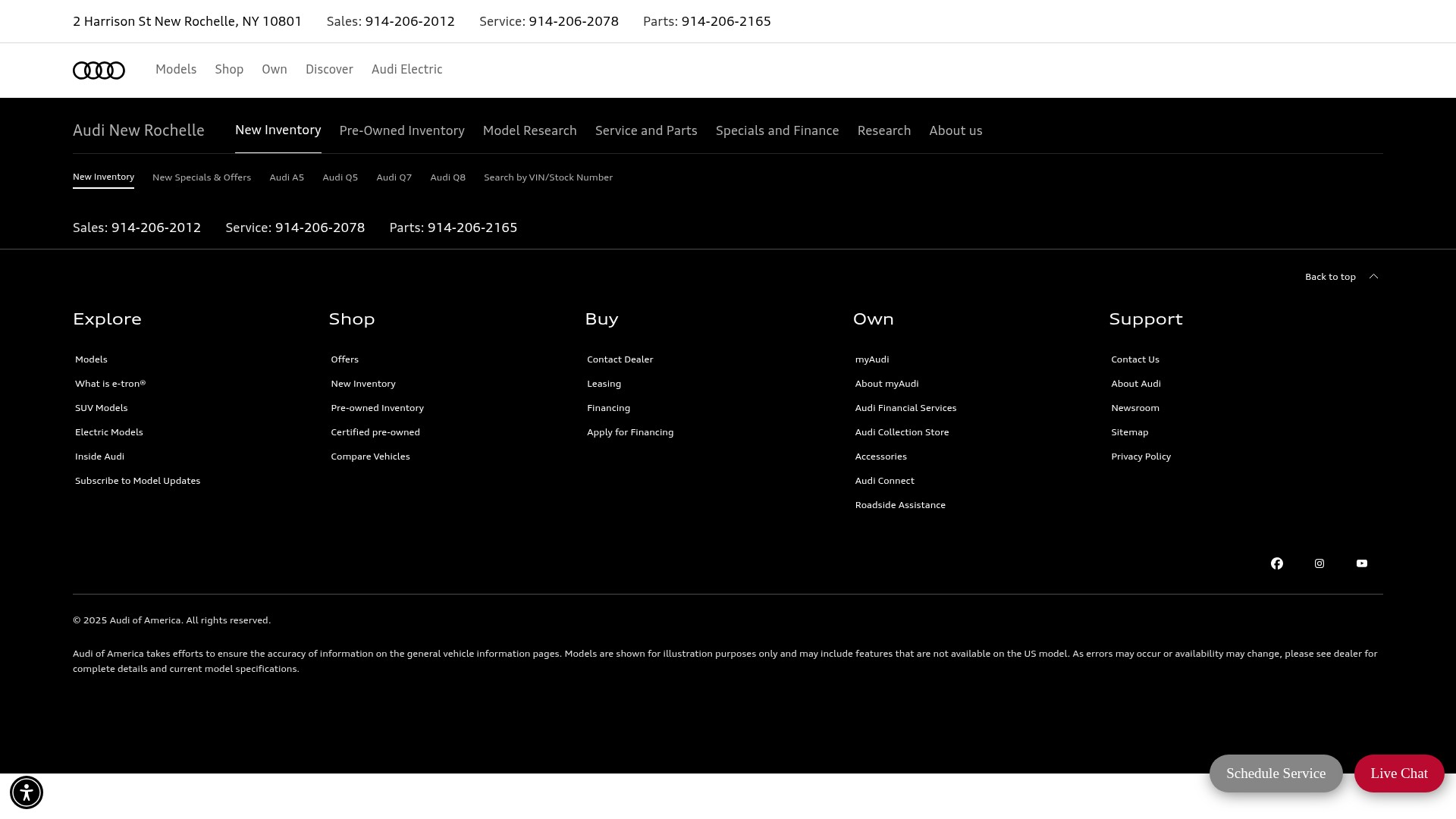Open Certified pre-owned footer link
The height and width of the screenshot is (819, 1456).
pyautogui.click(x=375, y=432)
